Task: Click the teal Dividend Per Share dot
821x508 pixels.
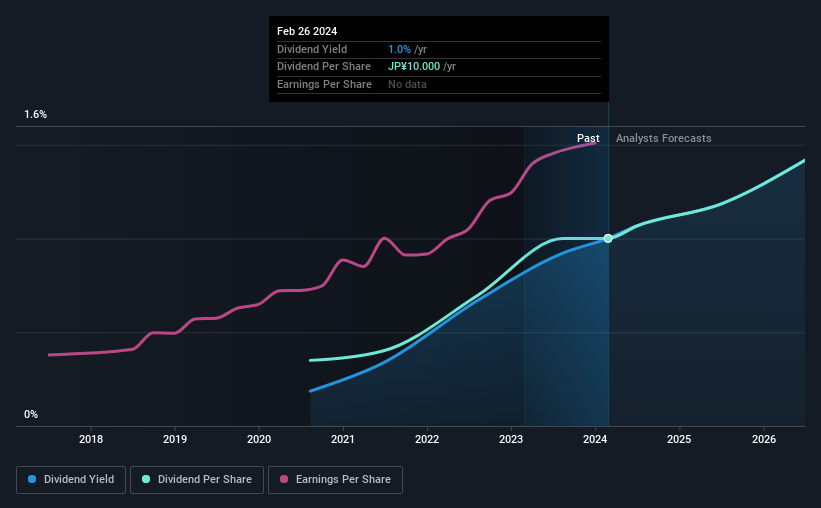Action: click(x=146, y=479)
